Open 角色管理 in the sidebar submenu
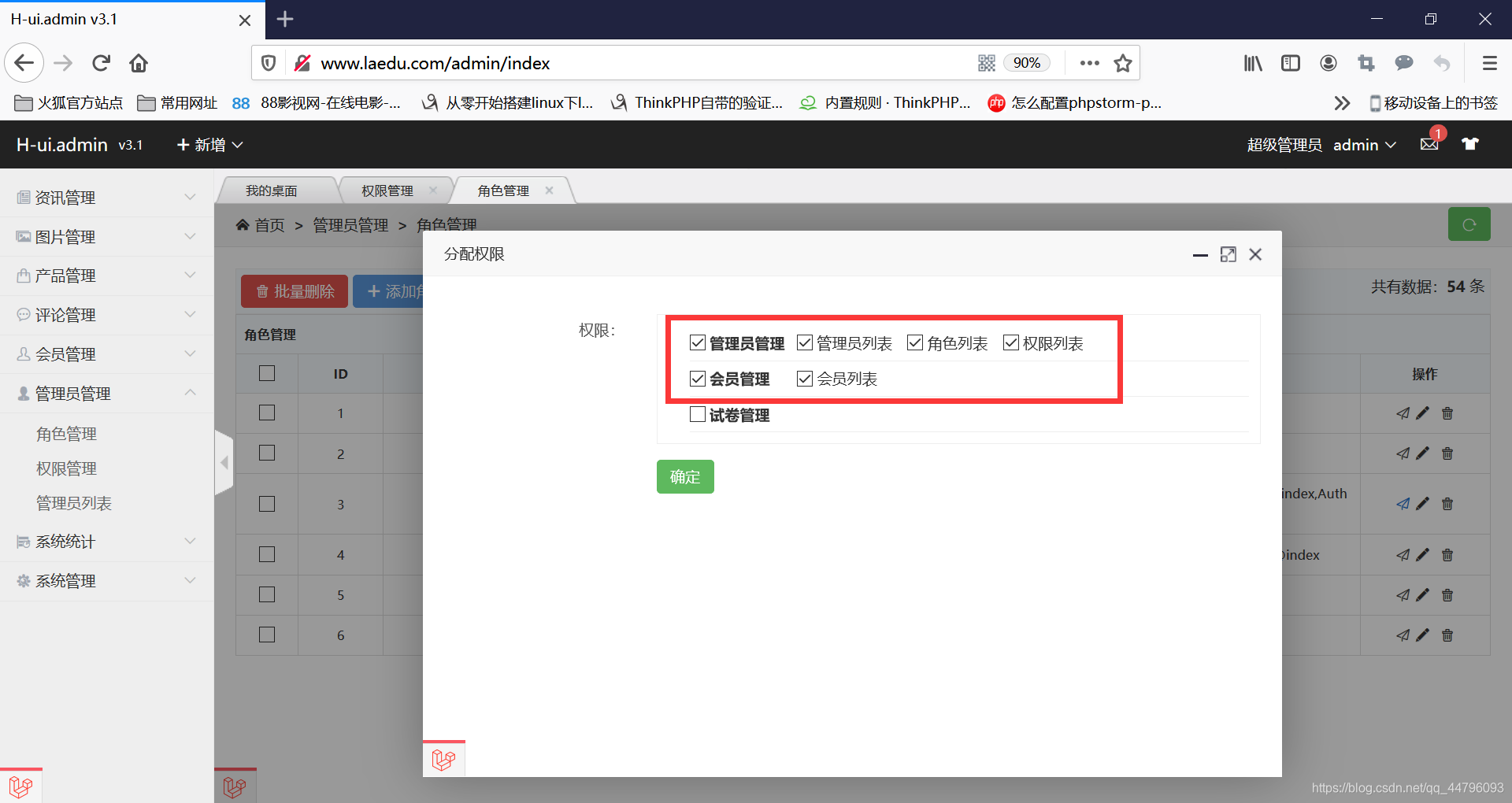1512x803 pixels. tap(67, 434)
